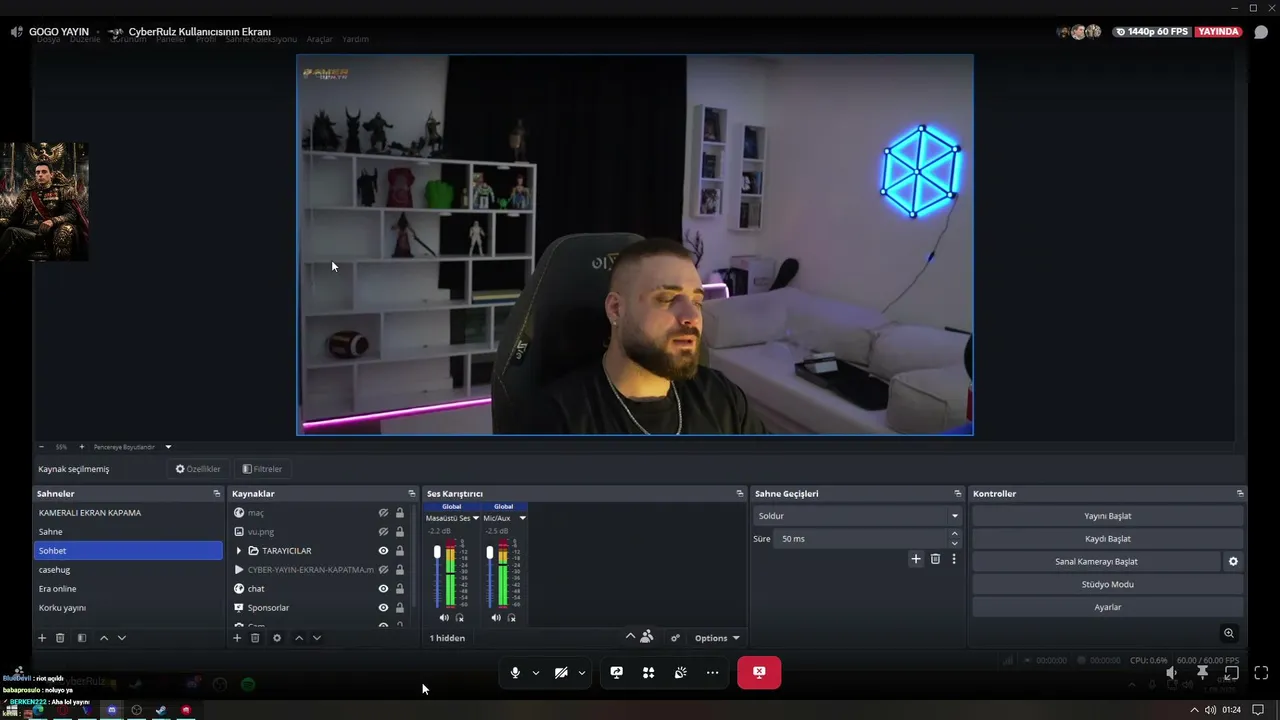This screenshot has height=720, width=1280.
Task: Open Stüdyo Modu
Action: 1108,584
